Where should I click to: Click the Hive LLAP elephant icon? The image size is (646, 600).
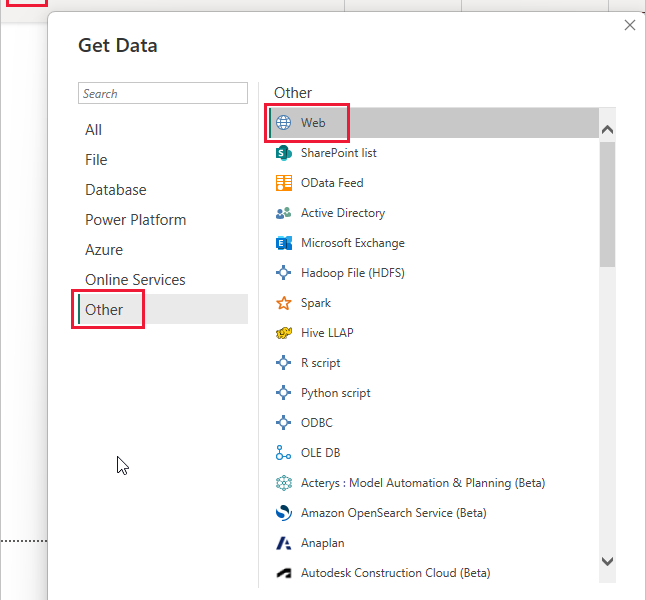point(283,333)
